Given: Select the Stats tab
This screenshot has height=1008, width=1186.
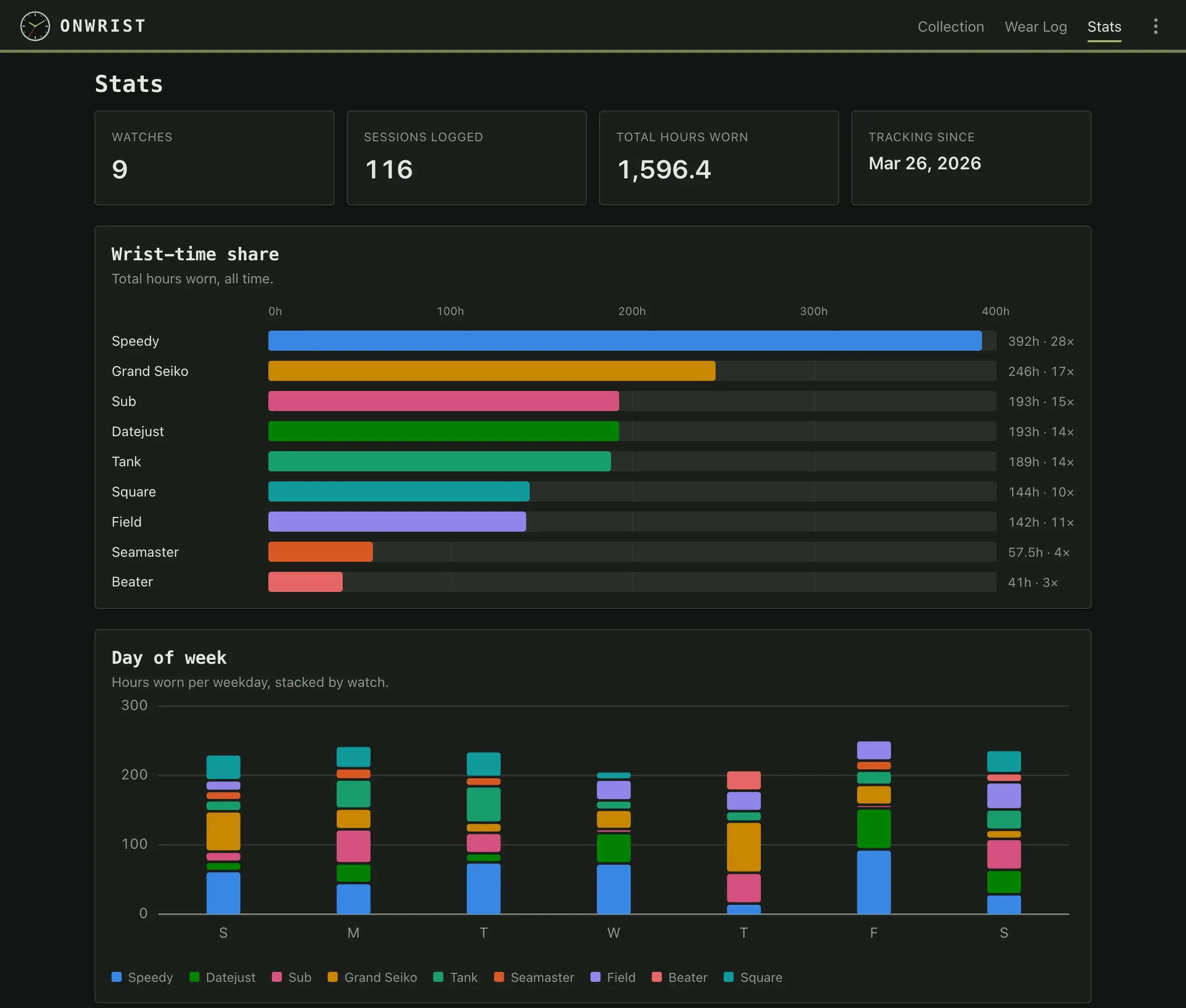Looking at the screenshot, I should [1104, 27].
